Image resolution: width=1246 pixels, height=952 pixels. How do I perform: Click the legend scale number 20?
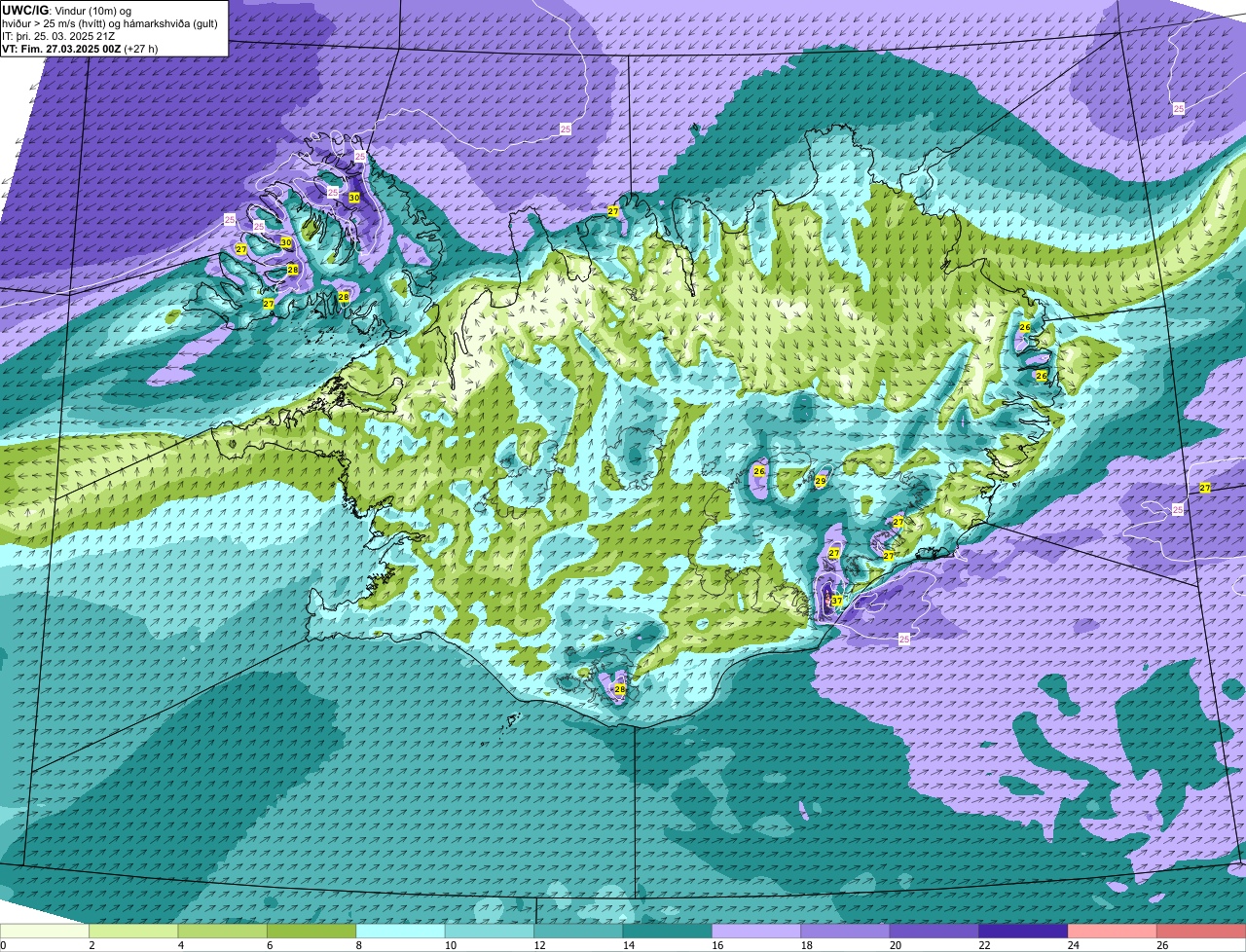click(x=896, y=945)
